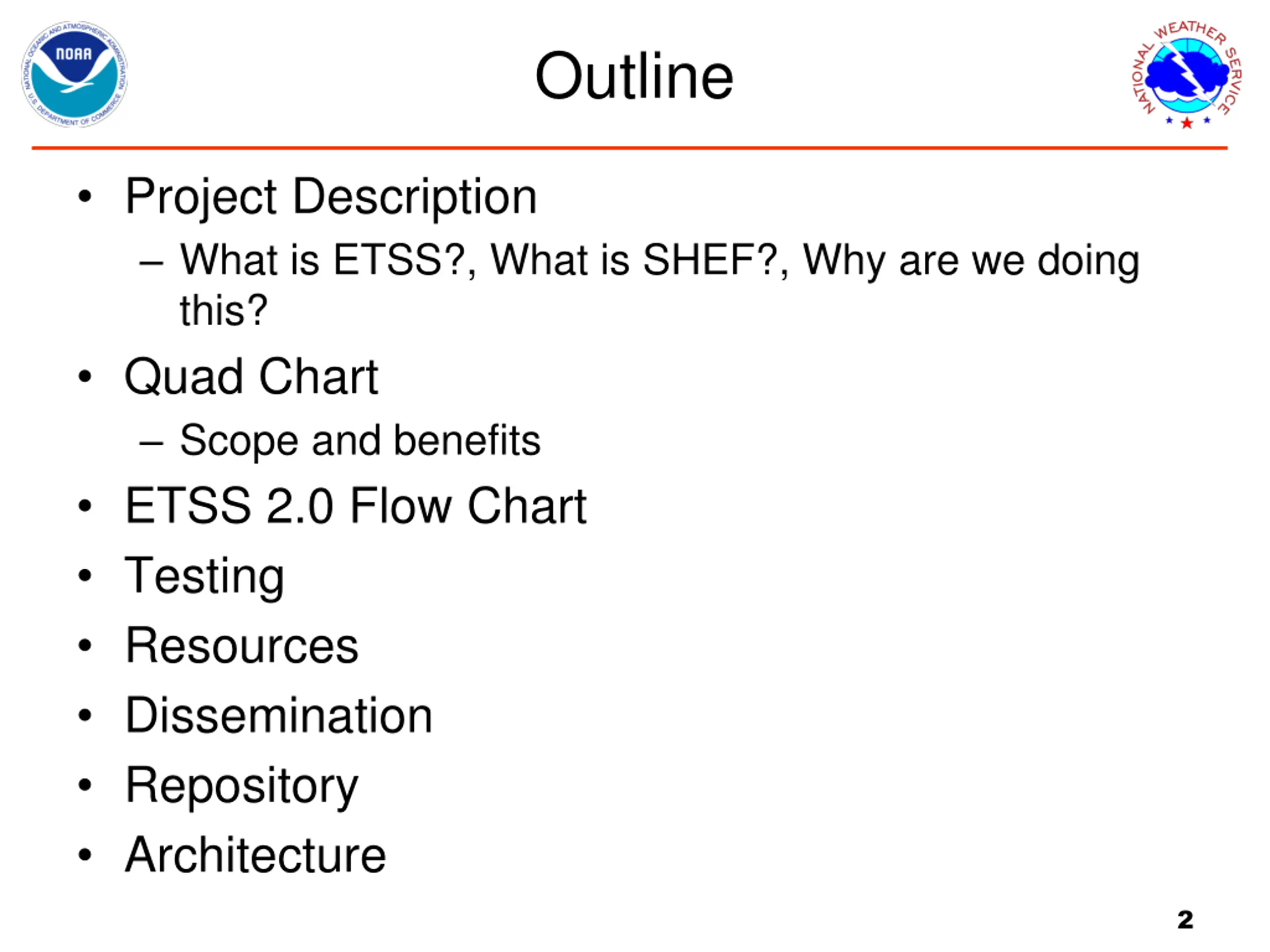Select the Dissemination bullet

(278, 715)
